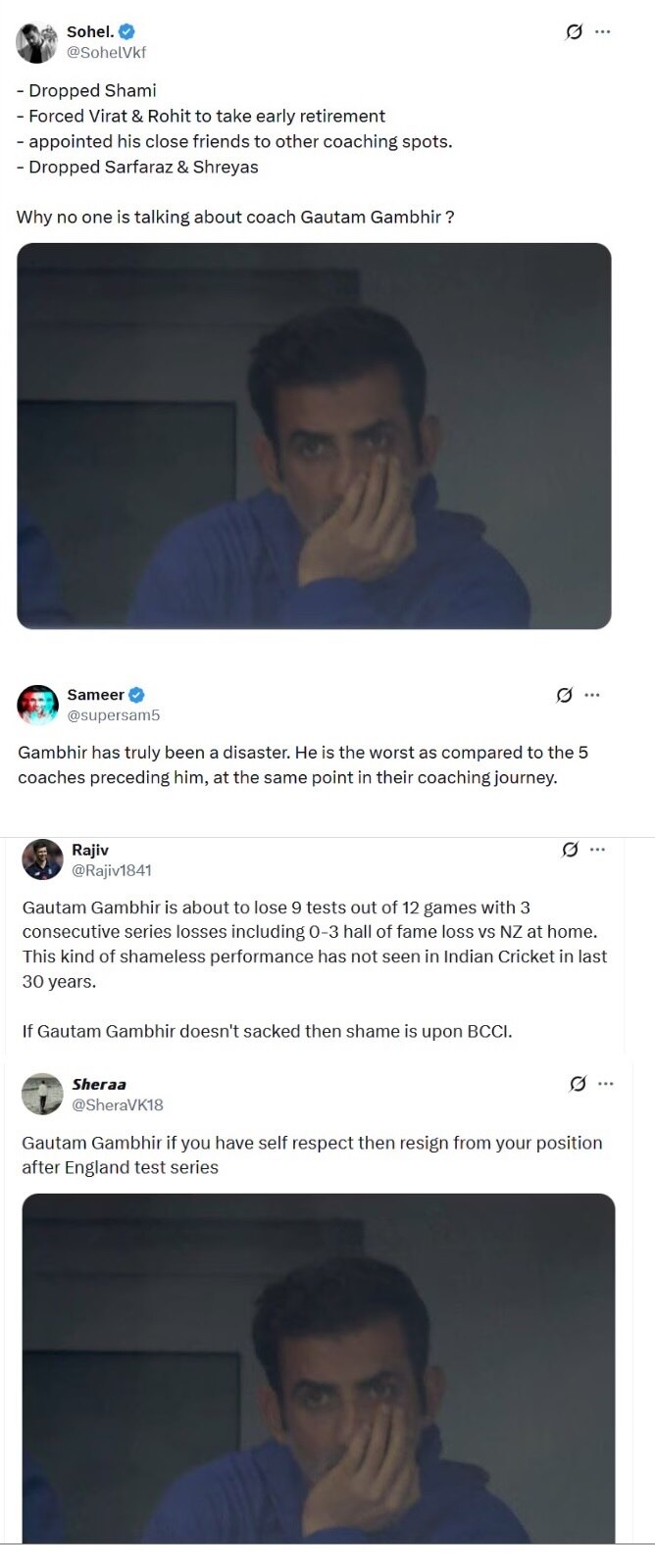Open more options menu on Rajiv's tweet
The height and width of the screenshot is (1568, 655).
(599, 849)
